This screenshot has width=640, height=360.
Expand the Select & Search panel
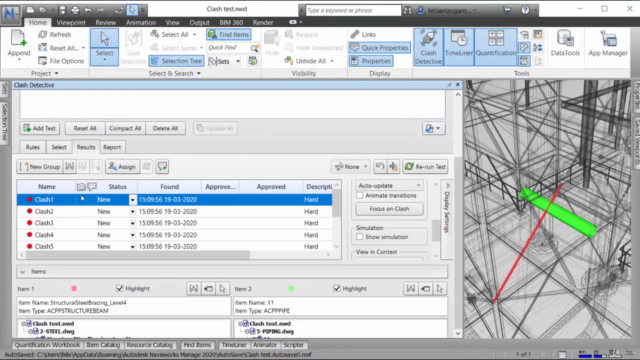point(174,73)
